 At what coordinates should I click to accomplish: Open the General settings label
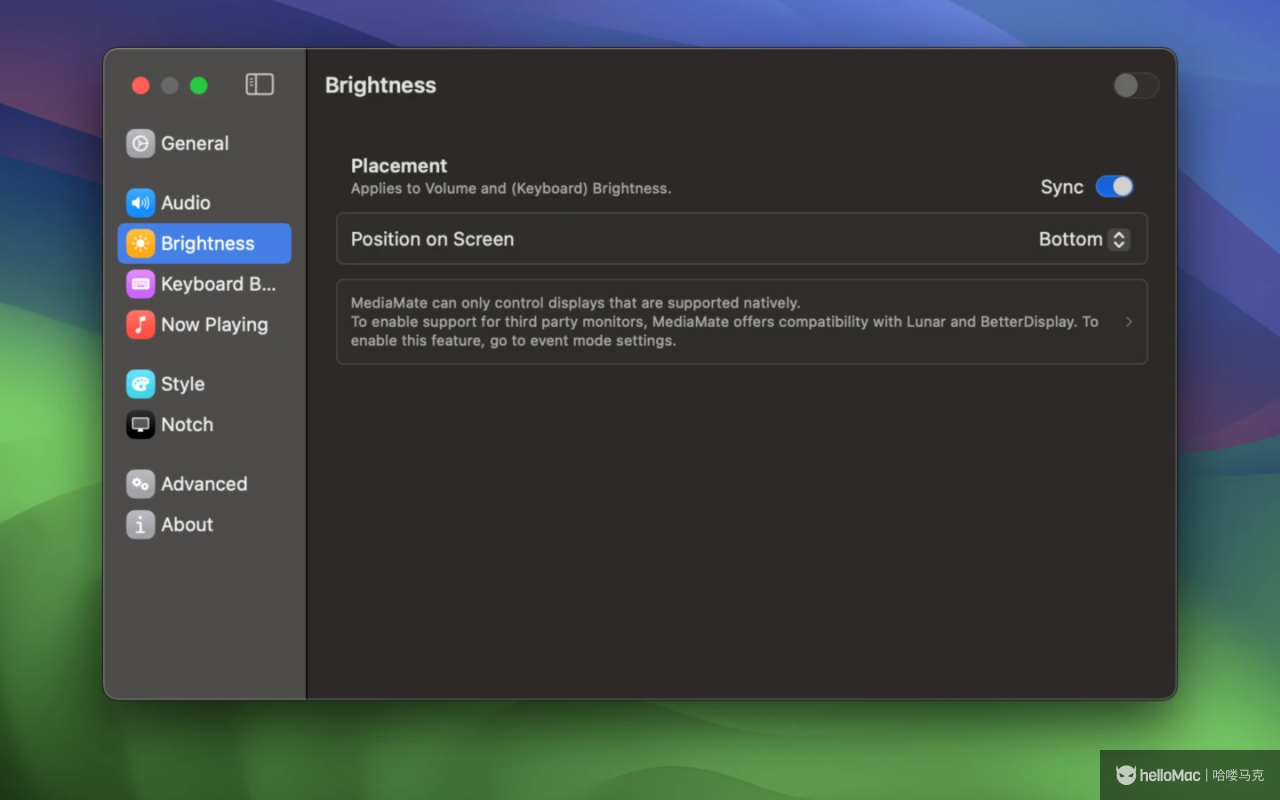195,143
